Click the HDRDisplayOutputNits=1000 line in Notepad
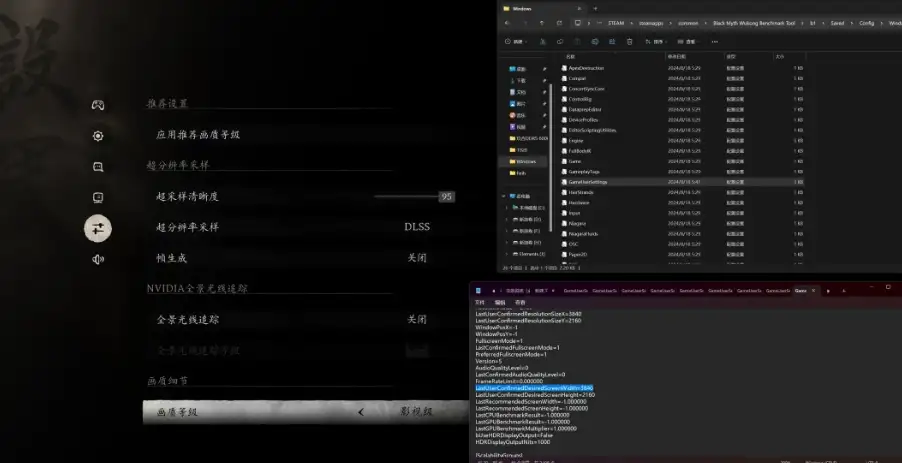 click(513, 442)
